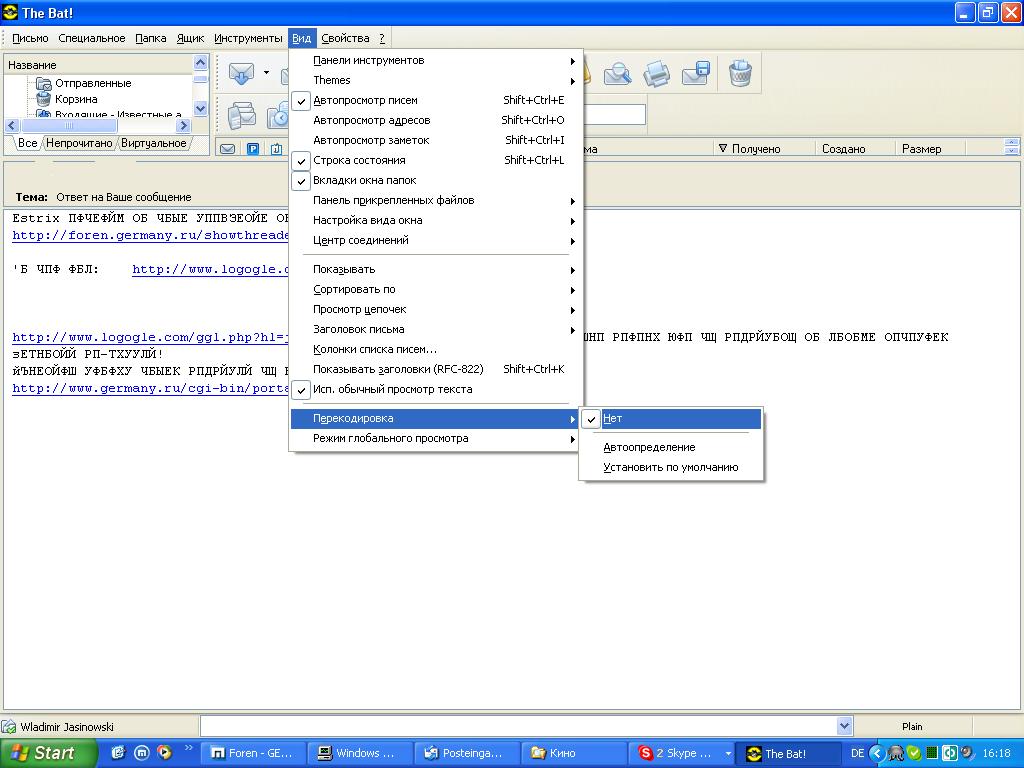Delete the message with the trash bin icon
1024x768 pixels.
pyautogui.click(x=740, y=73)
